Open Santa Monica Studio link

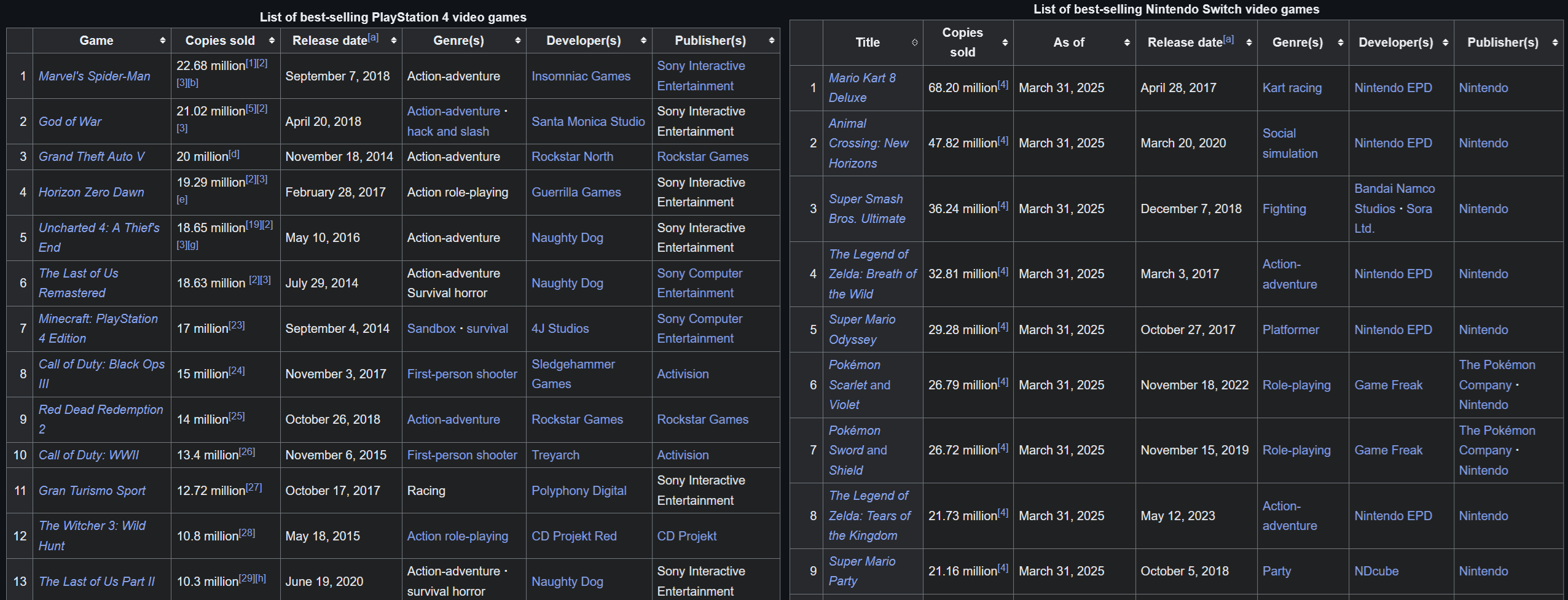[x=588, y=122]
